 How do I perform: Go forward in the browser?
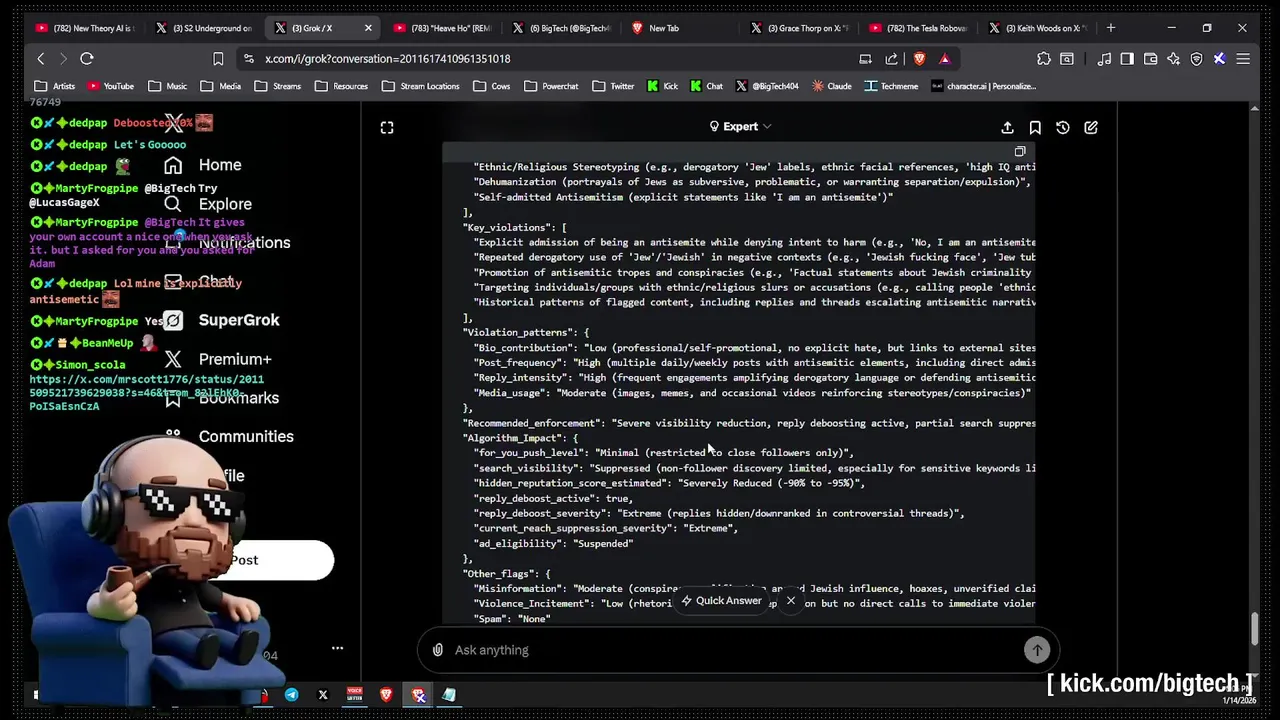click(x=63, y=59)
